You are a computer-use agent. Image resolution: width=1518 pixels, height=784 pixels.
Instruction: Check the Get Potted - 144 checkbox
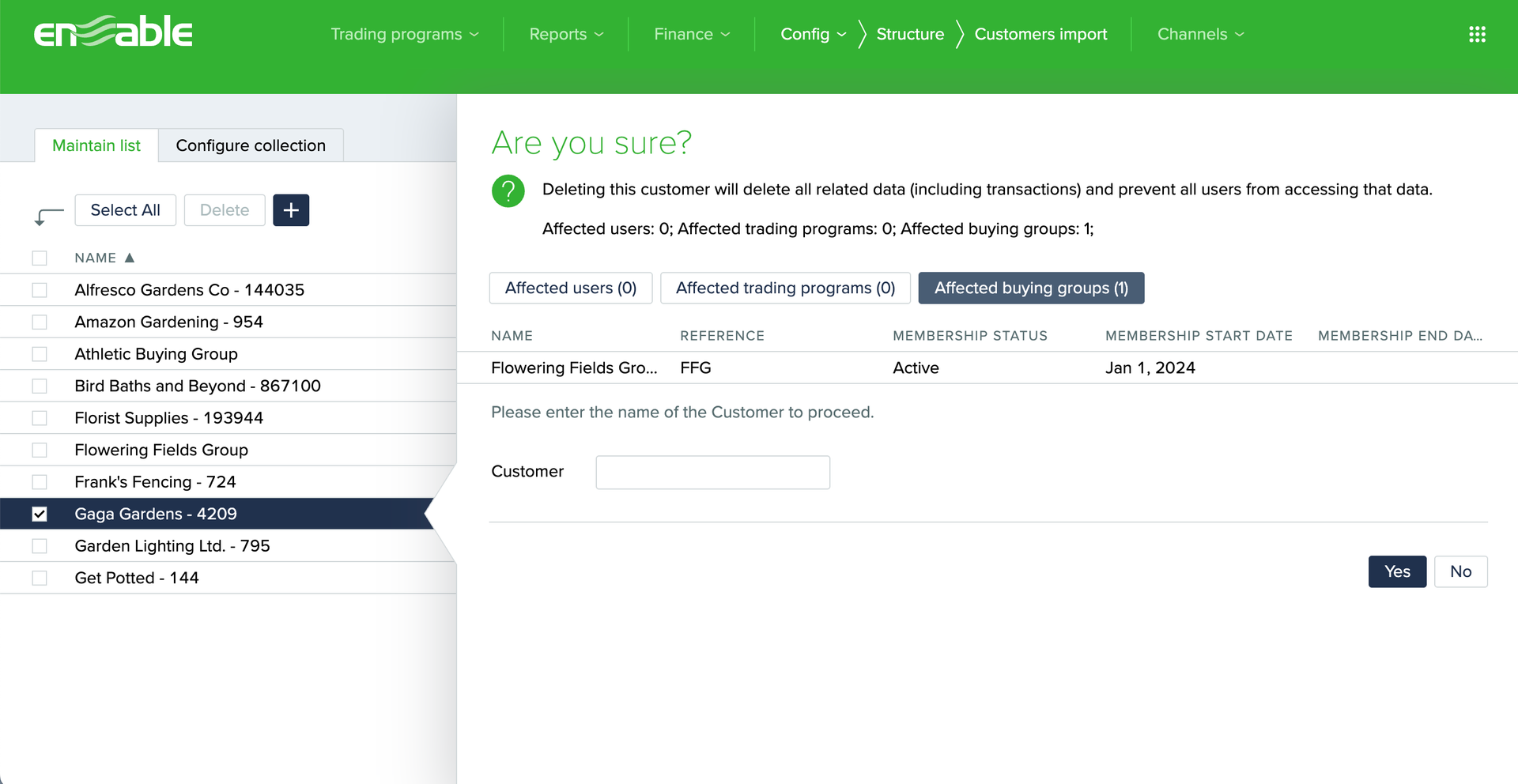click(40, 579)
